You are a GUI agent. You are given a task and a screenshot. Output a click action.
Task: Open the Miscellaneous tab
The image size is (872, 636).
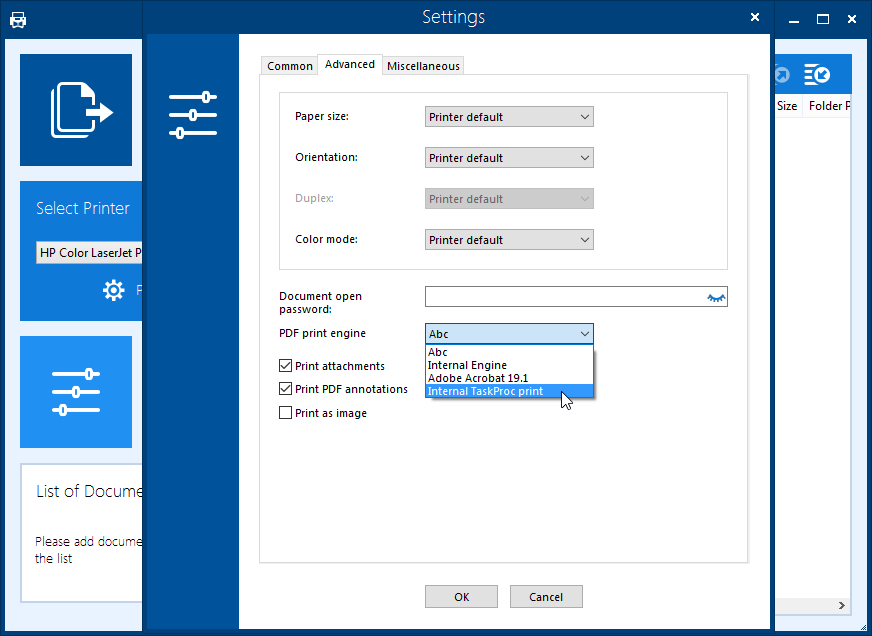(x=423, y=66)
